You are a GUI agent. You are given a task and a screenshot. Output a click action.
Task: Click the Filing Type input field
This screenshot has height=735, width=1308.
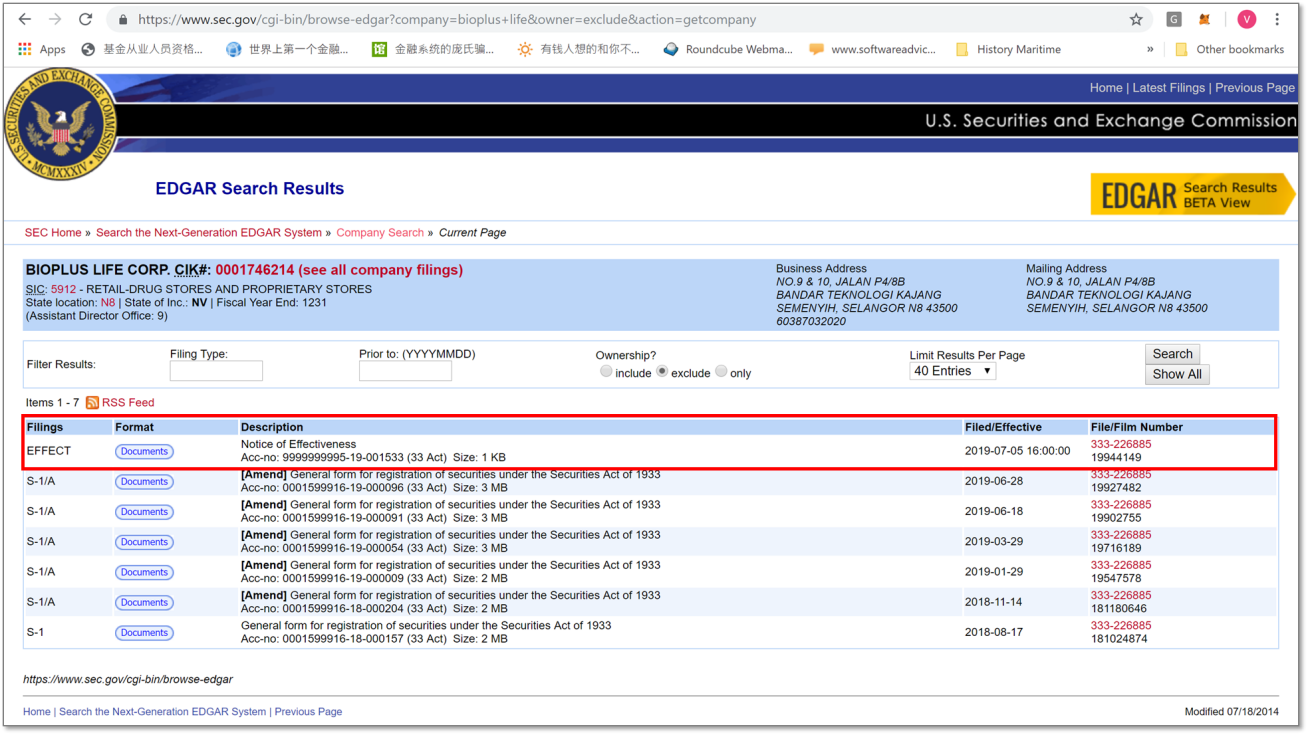point(216,371)
